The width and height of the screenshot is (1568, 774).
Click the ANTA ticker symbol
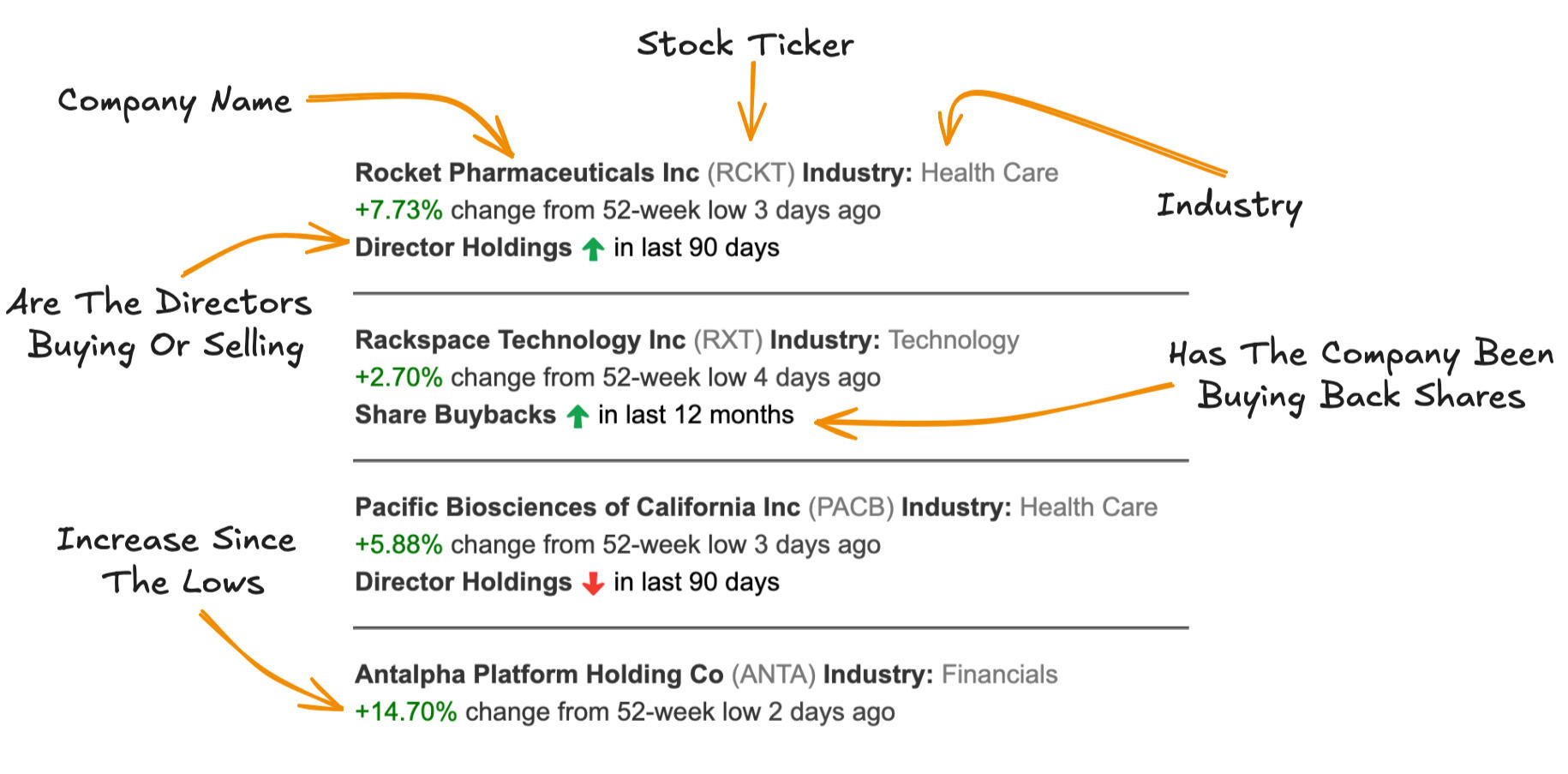pyautogui.click(x=773, y=675)
